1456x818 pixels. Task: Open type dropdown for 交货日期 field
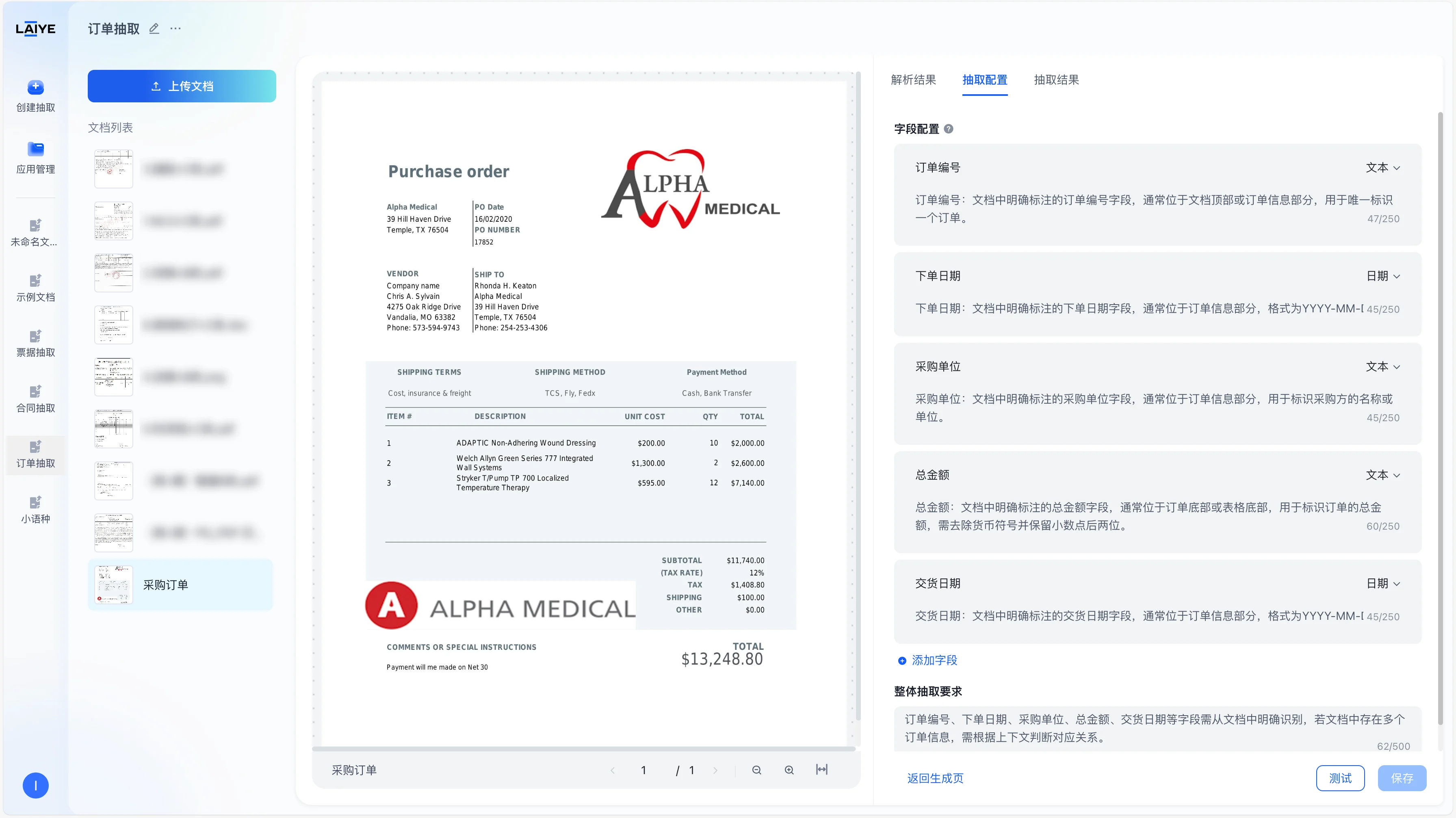click(1382, 584)
